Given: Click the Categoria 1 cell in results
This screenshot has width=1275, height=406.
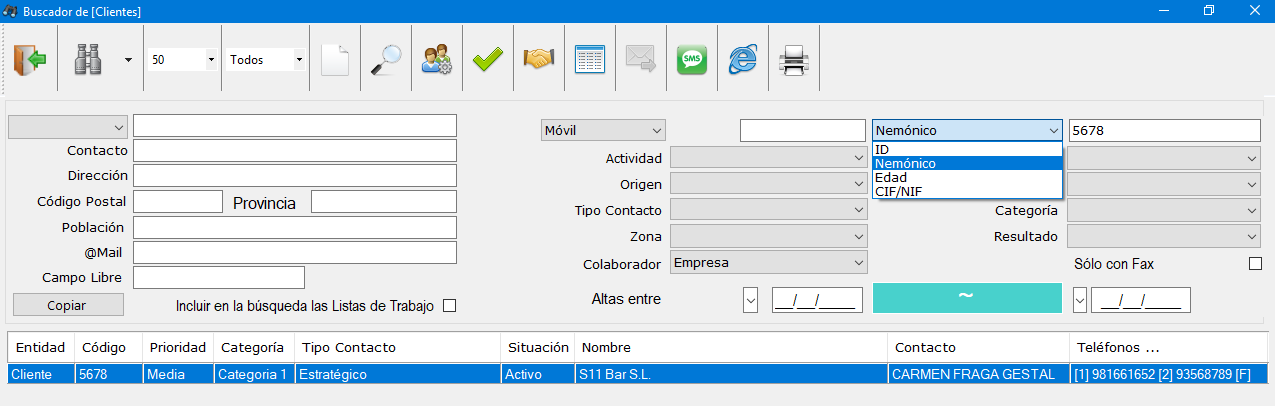Looking at the screenshot, I should [254, 374].
